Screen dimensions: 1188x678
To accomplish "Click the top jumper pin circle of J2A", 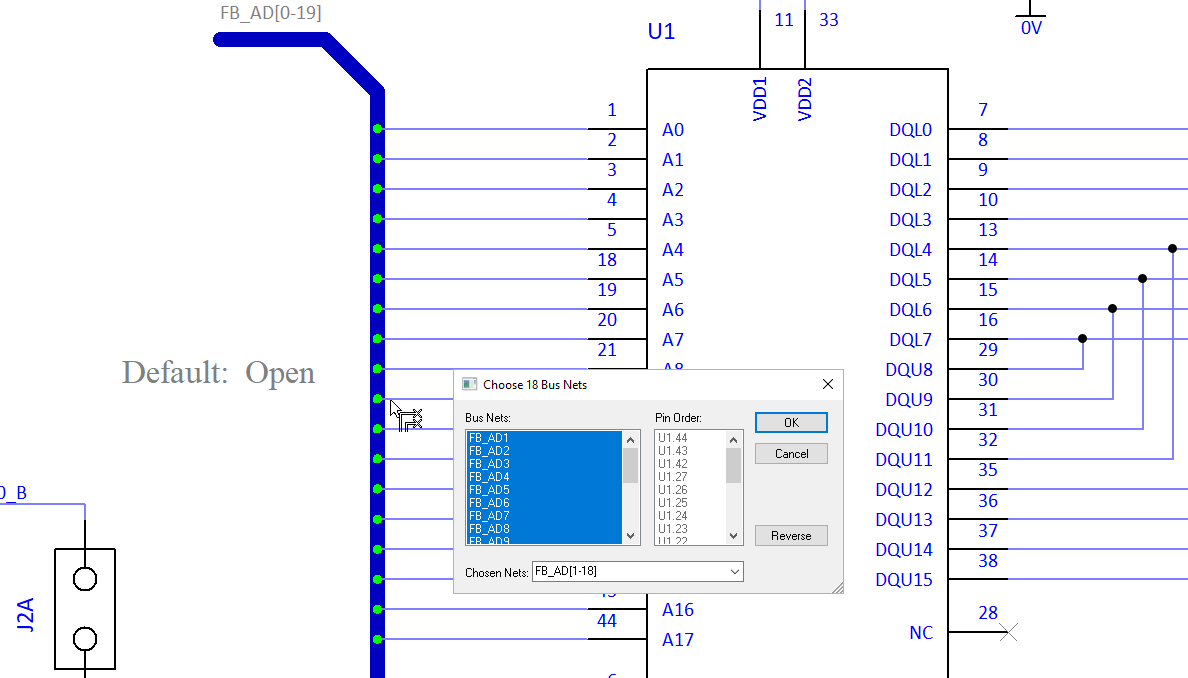I will pyautogui.click(x=85, y=579).
